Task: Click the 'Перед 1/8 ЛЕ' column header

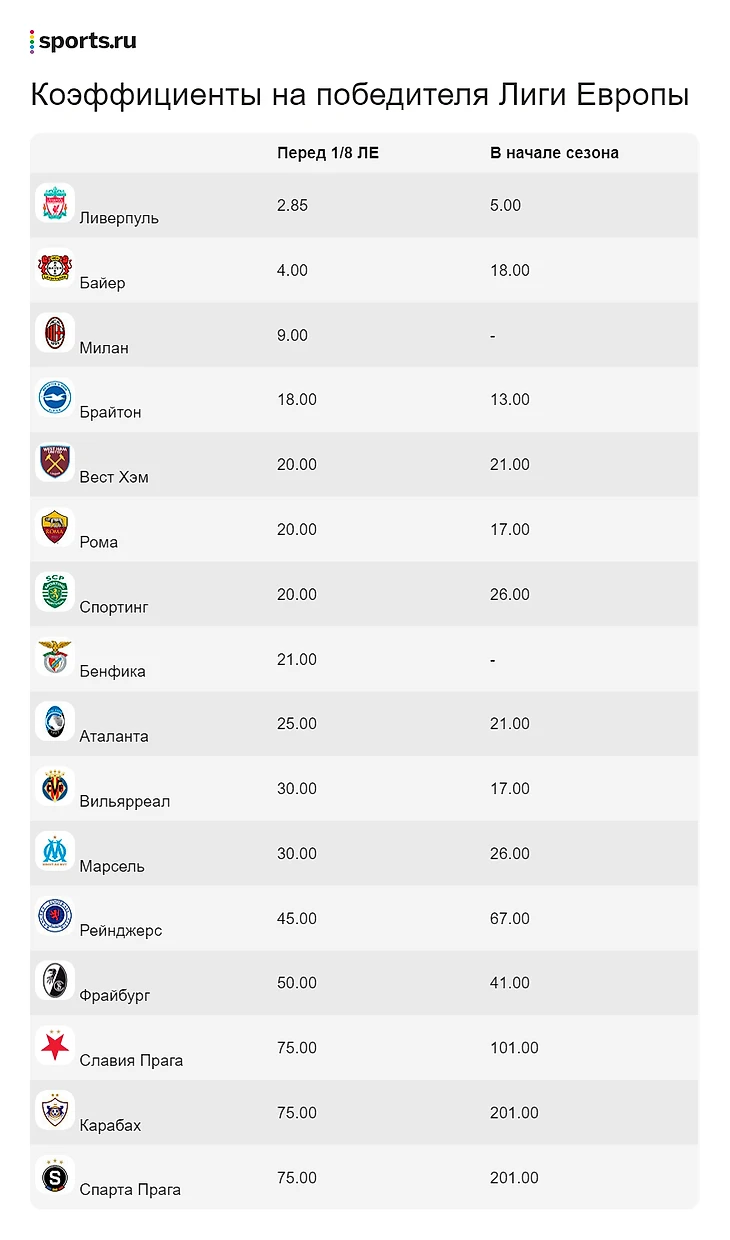Action: [x=328, y=153]
